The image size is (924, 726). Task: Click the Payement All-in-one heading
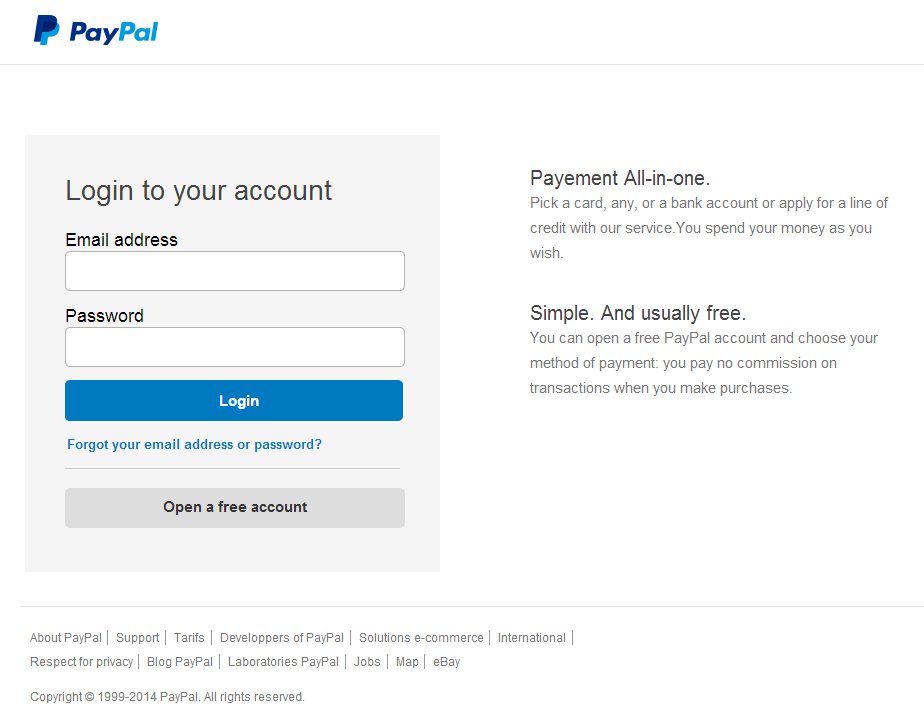(620, 179)
